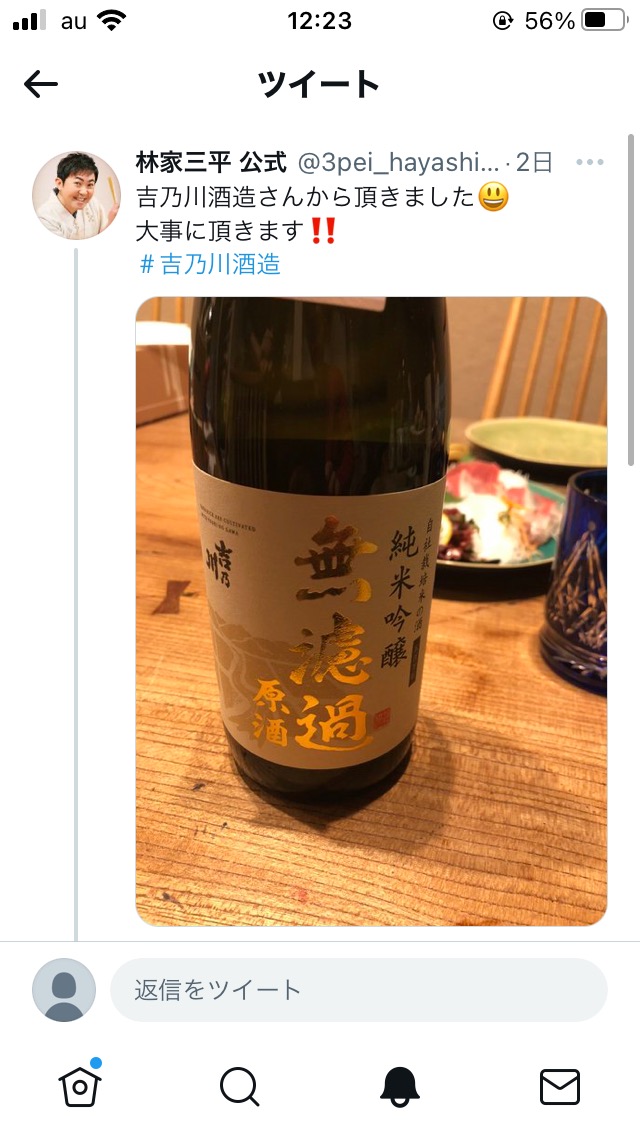Viewport: 640px width, 1136px height.
Task: Tap 林家三平's profile avatar
Action: (76, 196)
